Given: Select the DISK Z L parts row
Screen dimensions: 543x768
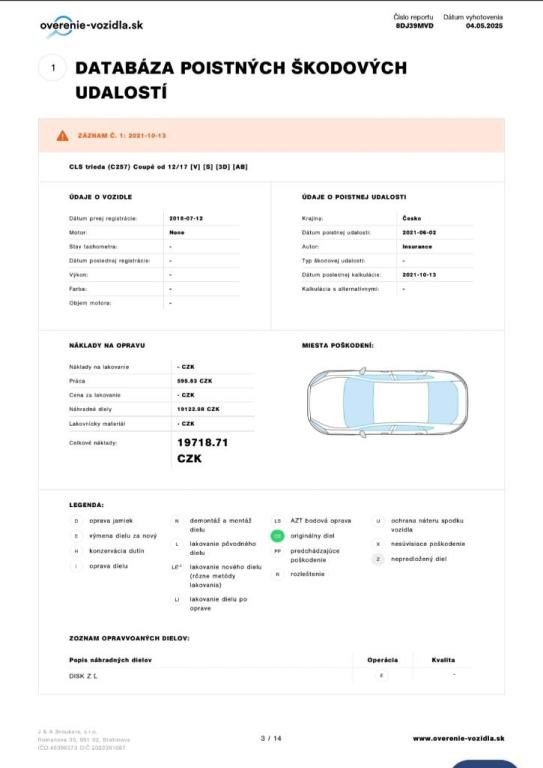Looking at the screenshot, I should (x=270, y=676).
